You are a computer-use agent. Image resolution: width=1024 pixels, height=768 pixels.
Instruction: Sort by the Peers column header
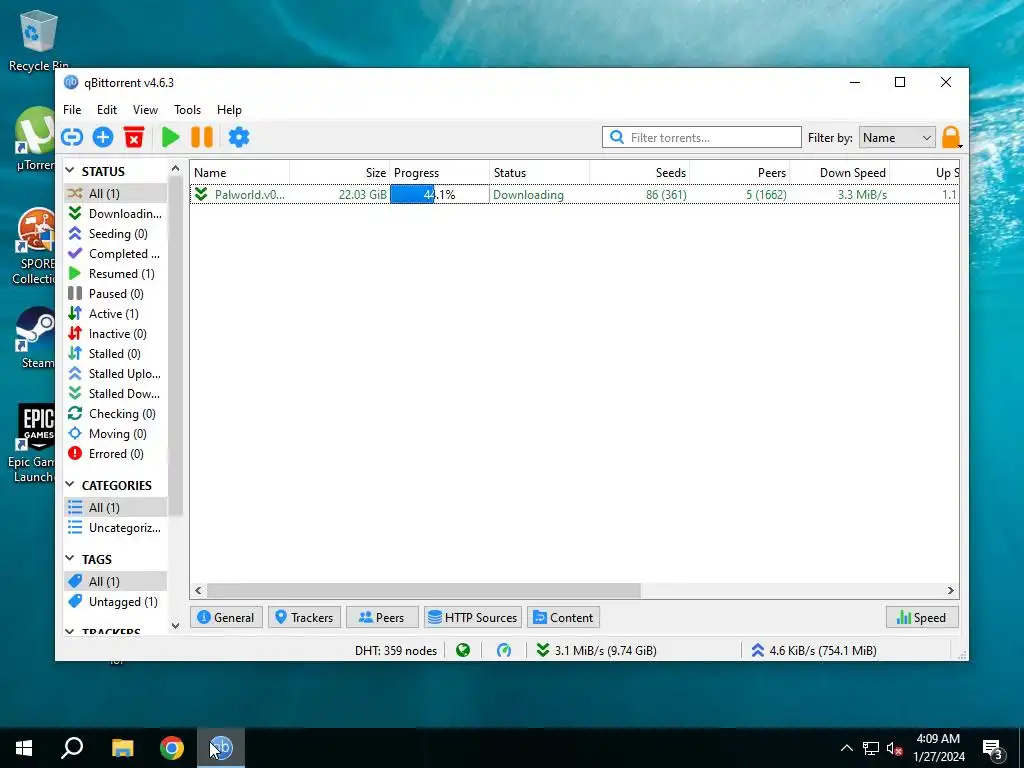740,172
